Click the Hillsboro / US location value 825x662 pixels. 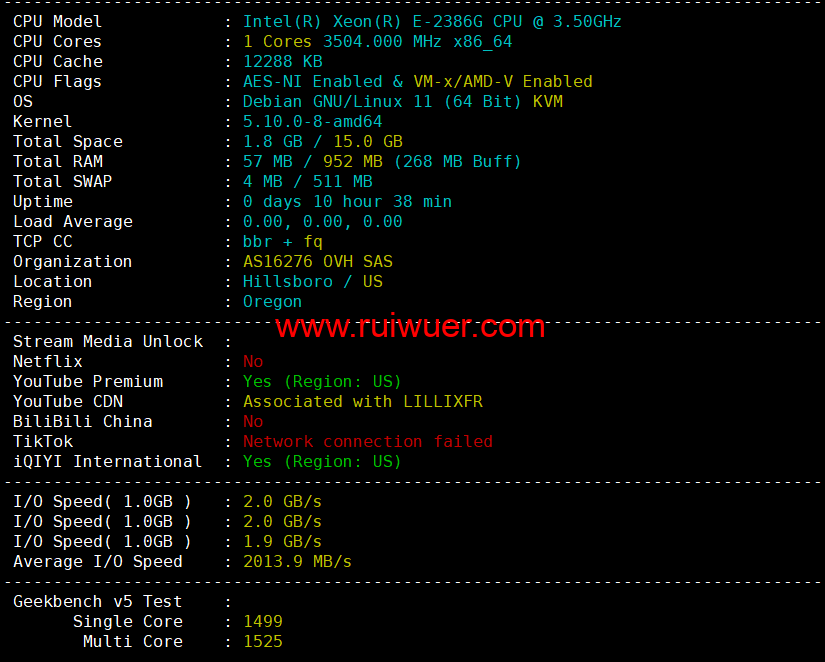[x=313, y=282]
